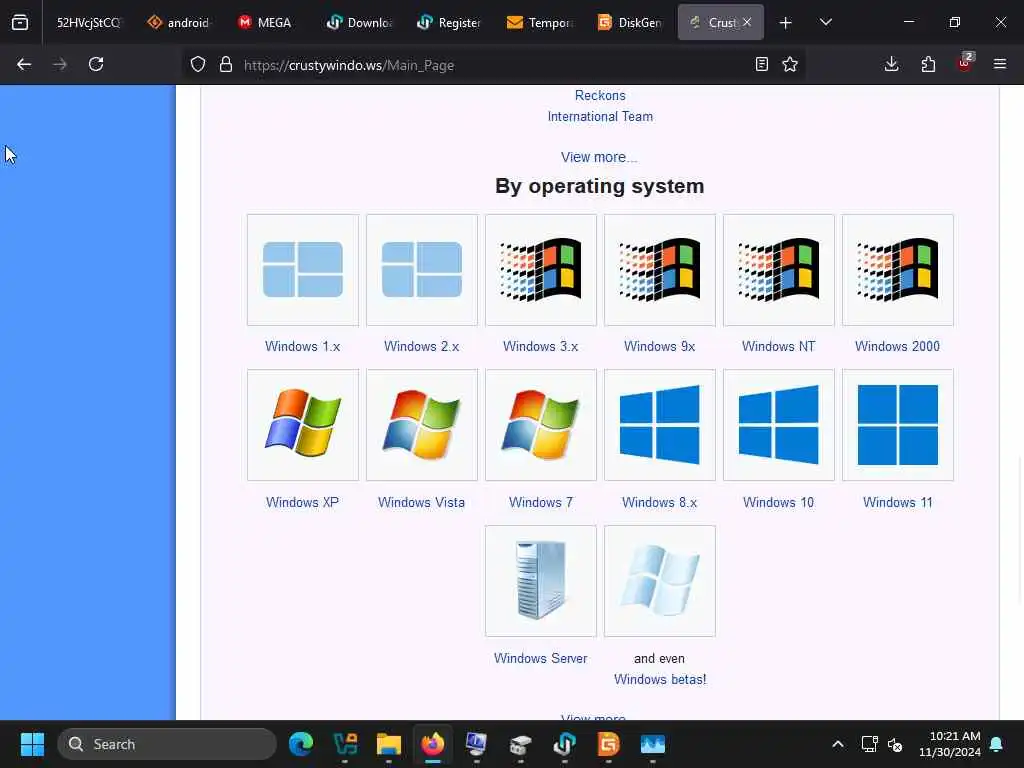Click the Windows 10 logo image
This screenshot has width=1024, height=768.
778,425
